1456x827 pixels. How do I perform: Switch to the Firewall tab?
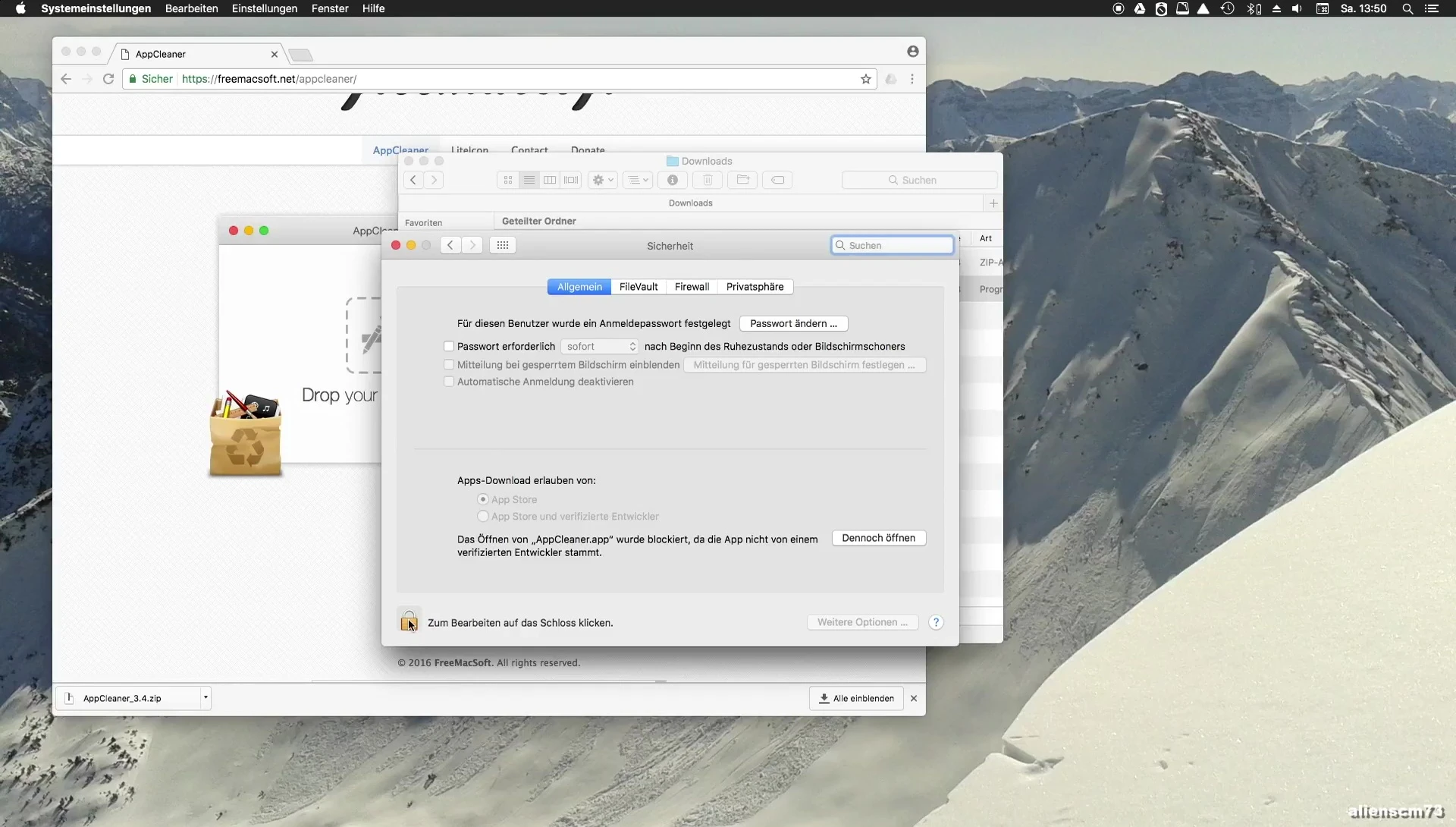coord(692,287)
